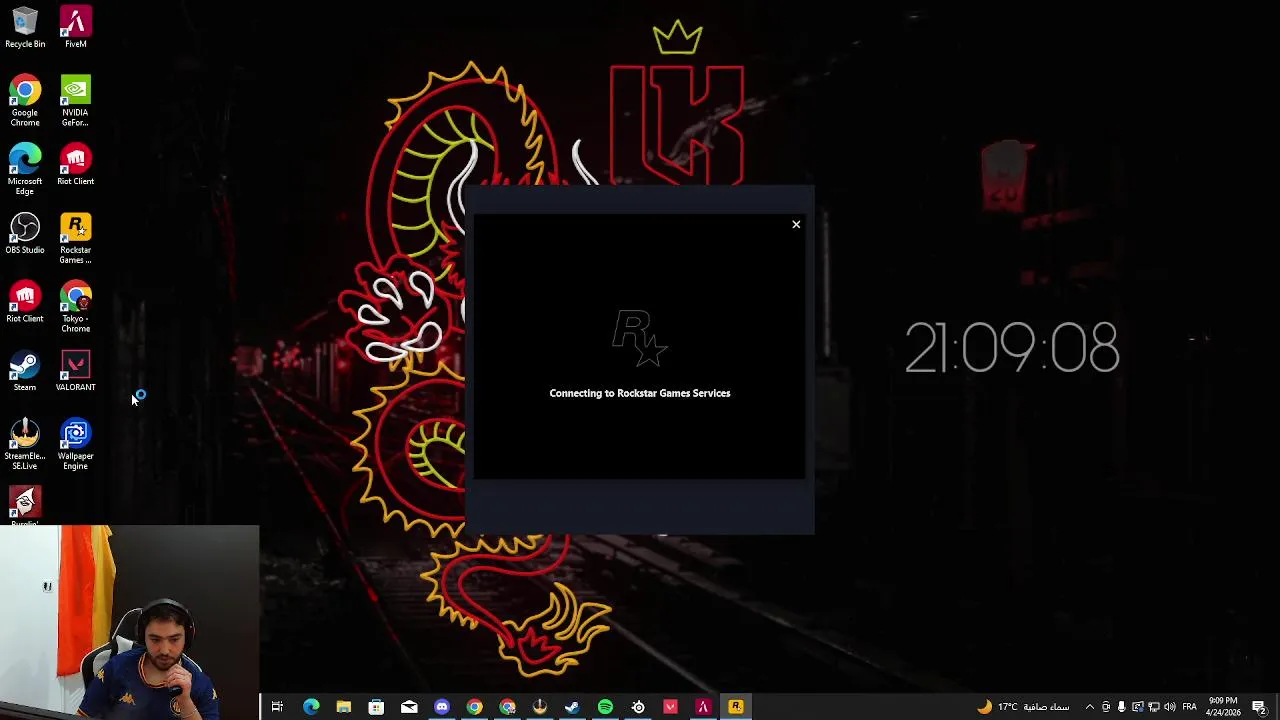1280x720 pixels.
Task: Select the Rockstar Games Launcher desktop icon
Action: tap(75, 239)
